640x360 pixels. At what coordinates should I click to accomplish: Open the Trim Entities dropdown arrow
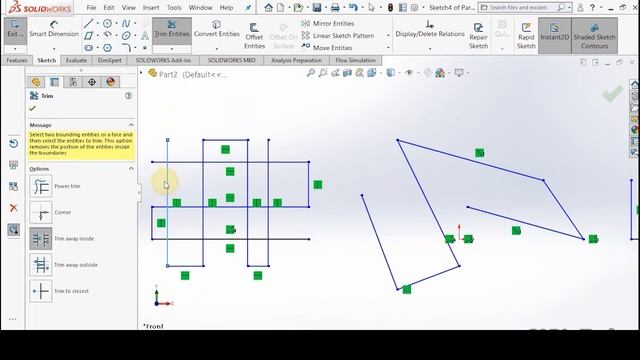[x=172, y=49]
